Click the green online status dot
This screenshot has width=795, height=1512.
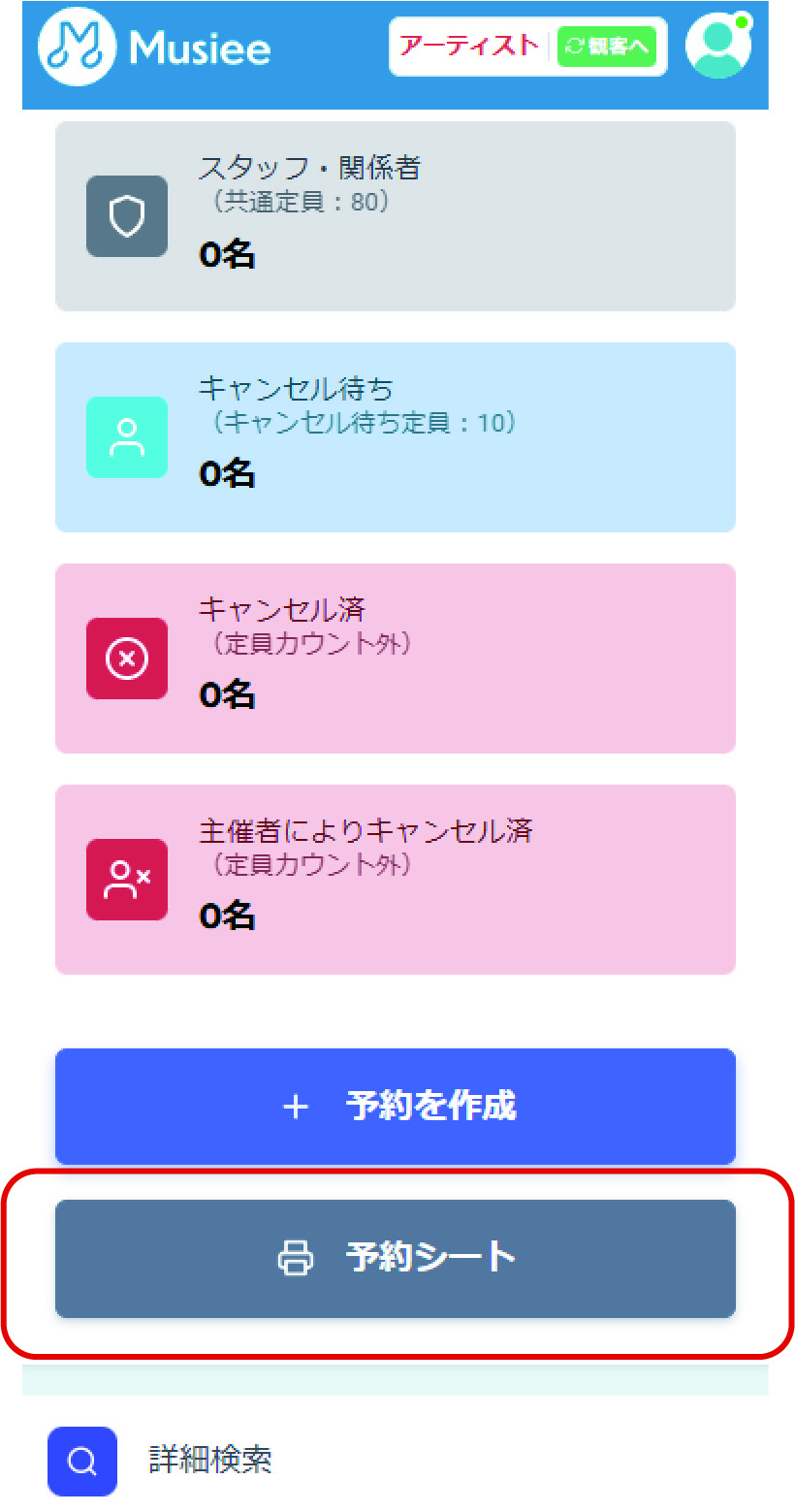(742, 21)
